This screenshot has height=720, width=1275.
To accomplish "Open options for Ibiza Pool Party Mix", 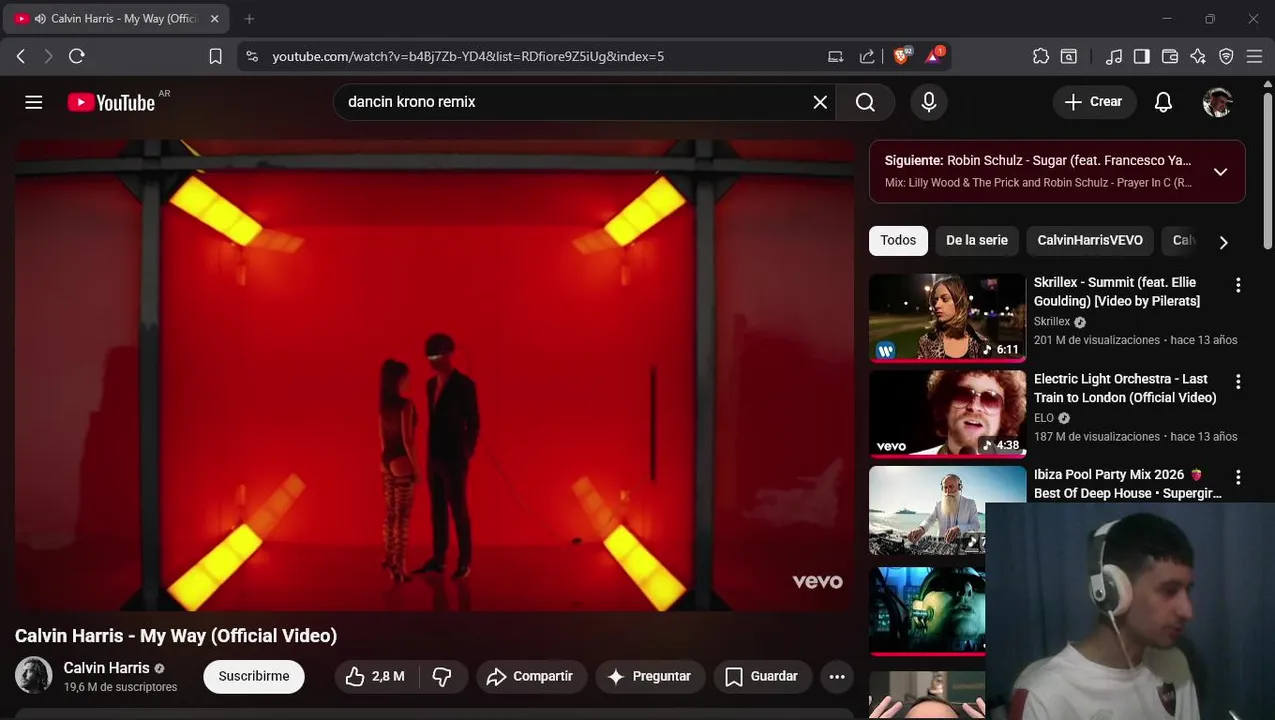I will tap(1238, 477).
